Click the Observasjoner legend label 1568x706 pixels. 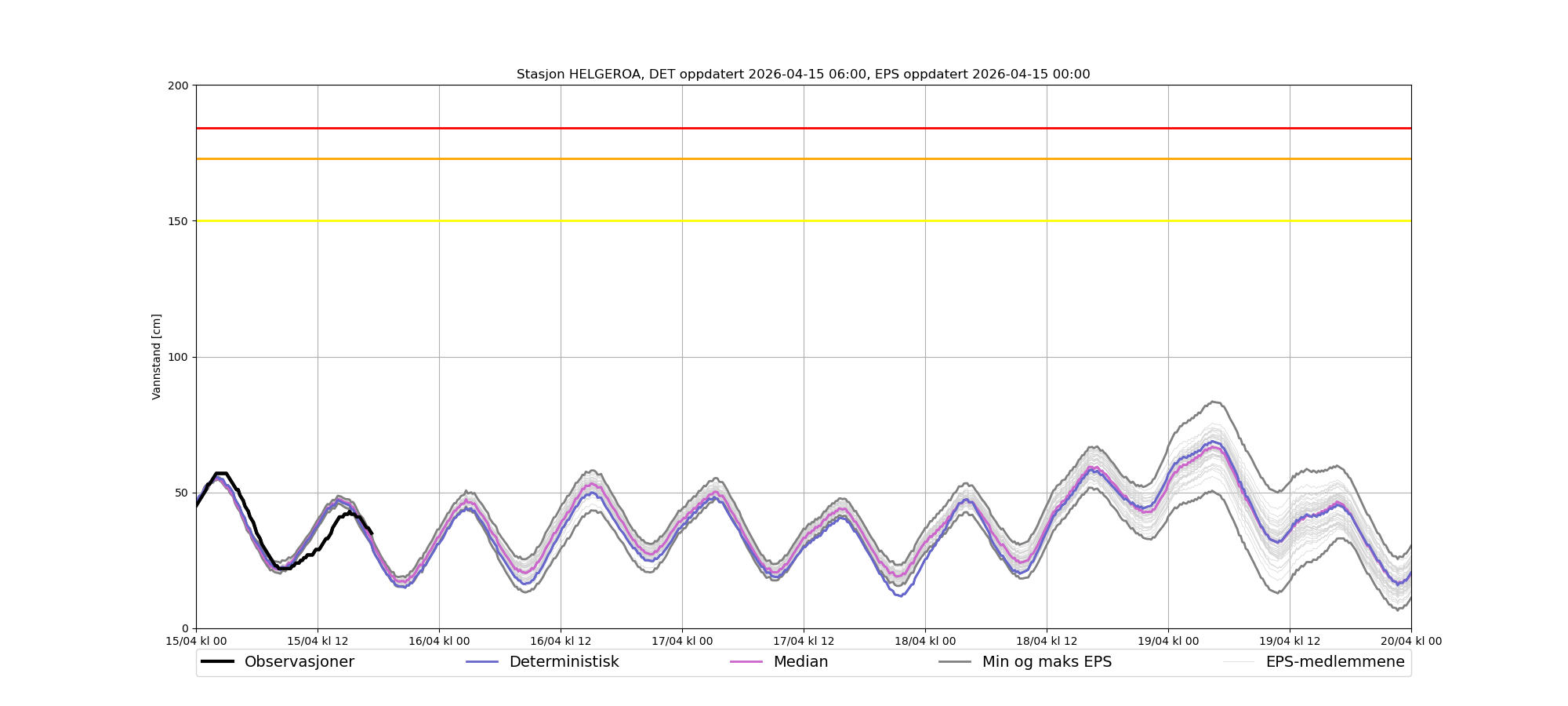299,662
